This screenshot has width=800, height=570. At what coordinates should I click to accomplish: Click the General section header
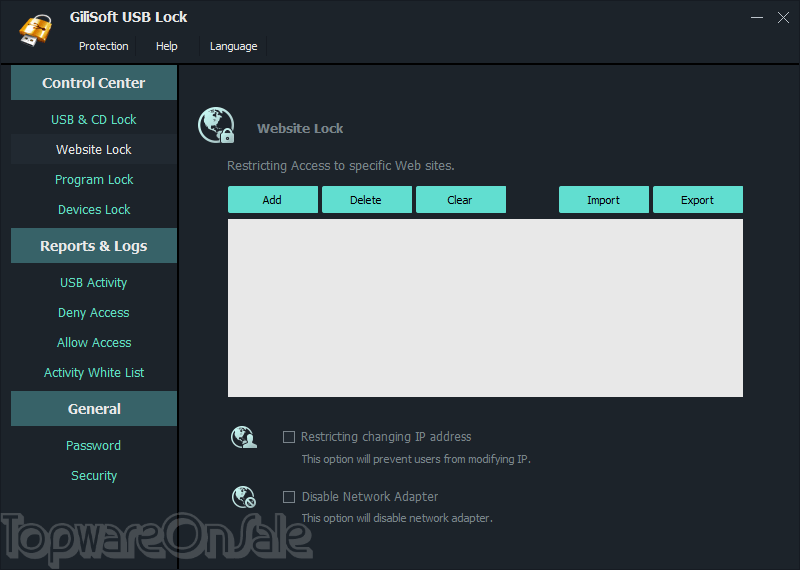click(94, 409)
